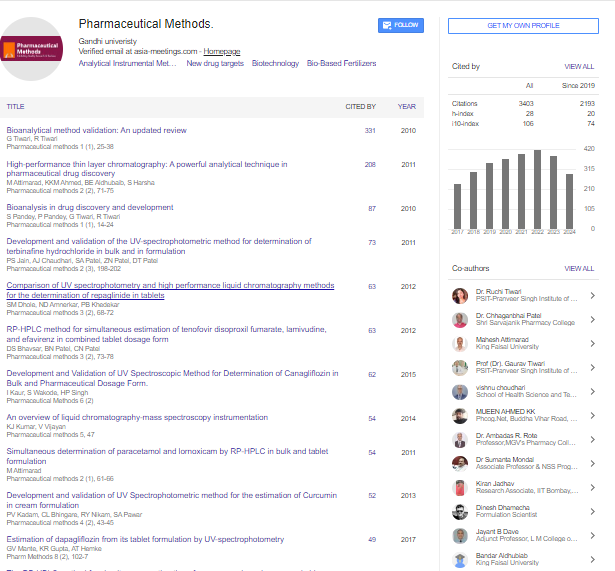Sort by Title column header

pyautogui.click(x=15, y=106)
